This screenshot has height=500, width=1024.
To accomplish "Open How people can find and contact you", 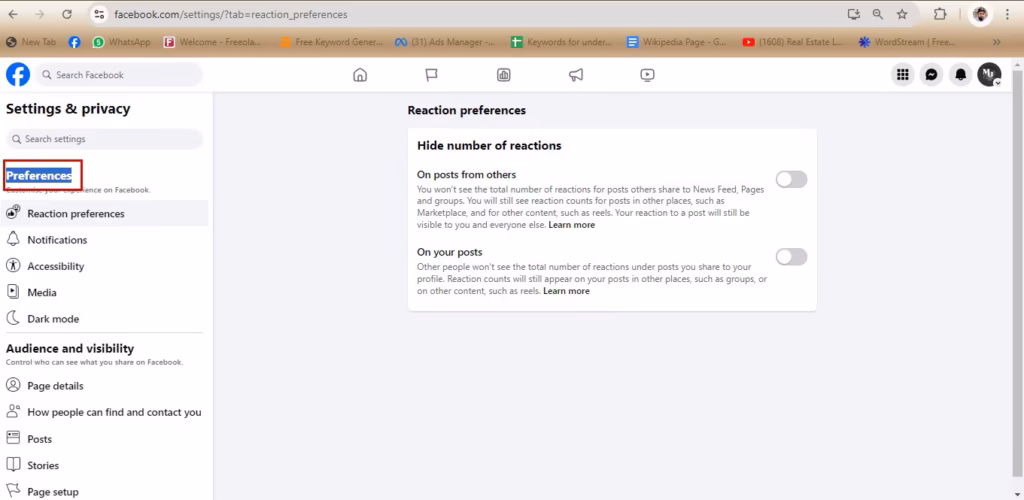I will 104,413.
